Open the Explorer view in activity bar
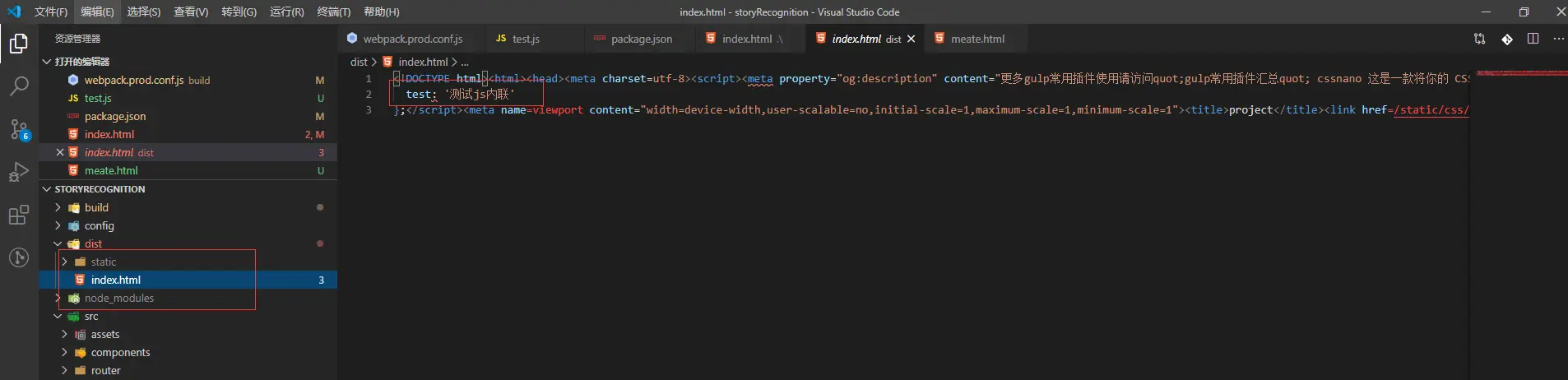This screenshot has width=1568, height=380. (19, 43)
